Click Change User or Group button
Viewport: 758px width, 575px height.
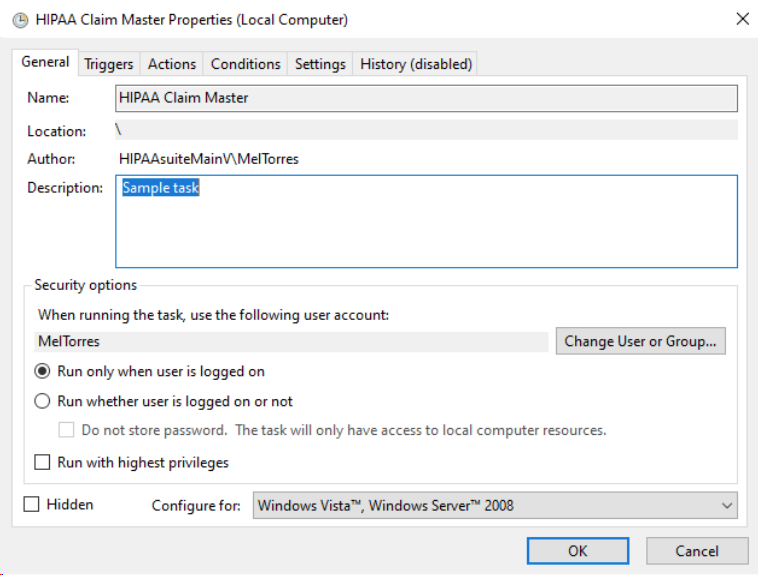click(x=641, y=341)
